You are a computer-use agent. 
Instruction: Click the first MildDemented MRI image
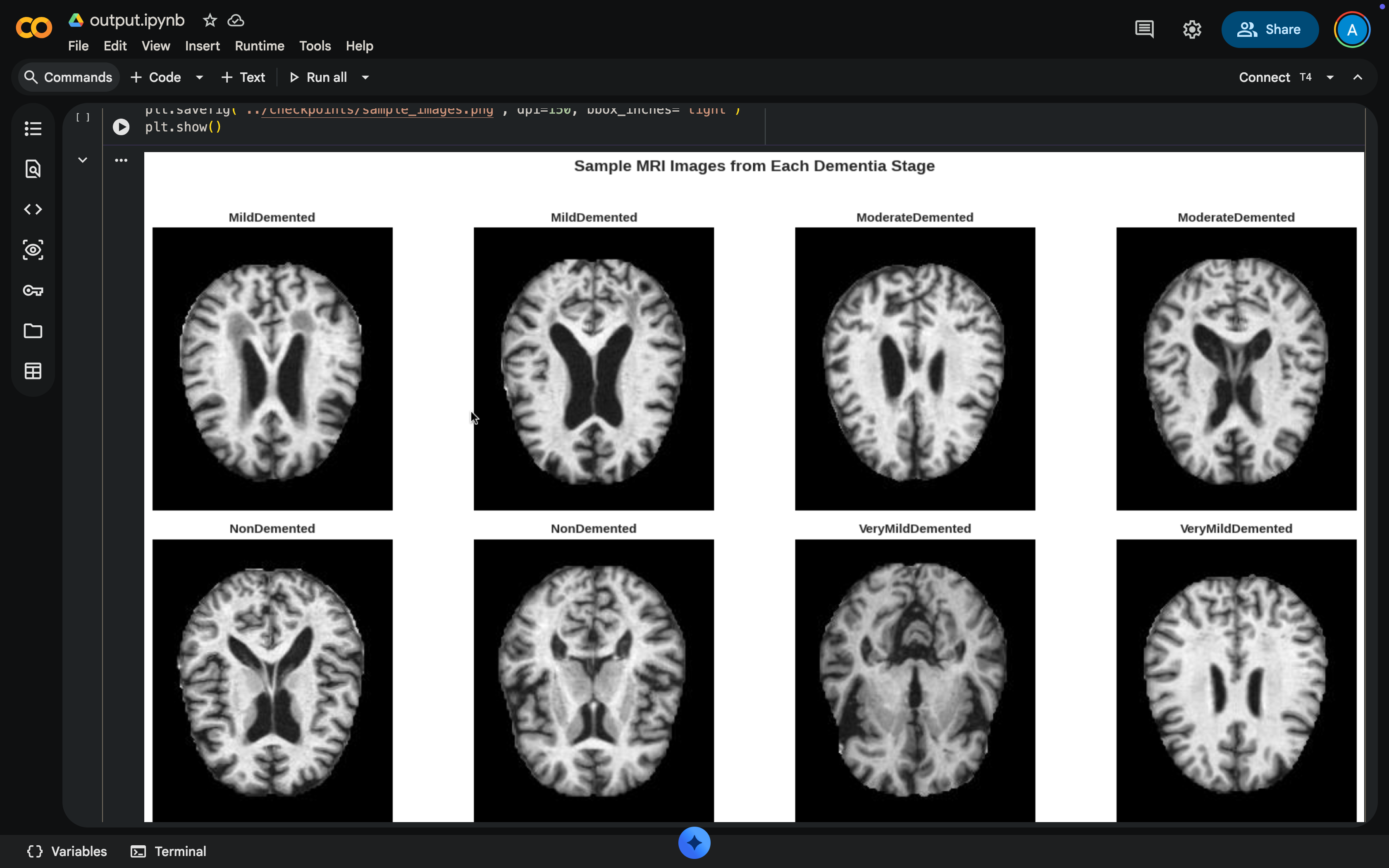coord(272,369)
